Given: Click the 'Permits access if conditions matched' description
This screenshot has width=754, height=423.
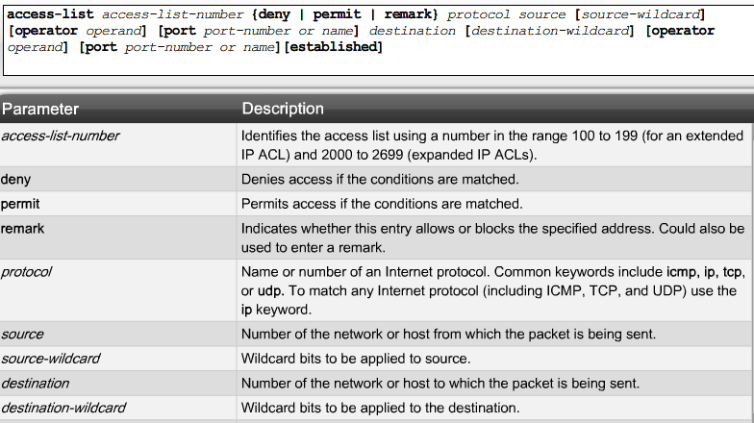Looking at the screenshot, I should coord(381,204).
